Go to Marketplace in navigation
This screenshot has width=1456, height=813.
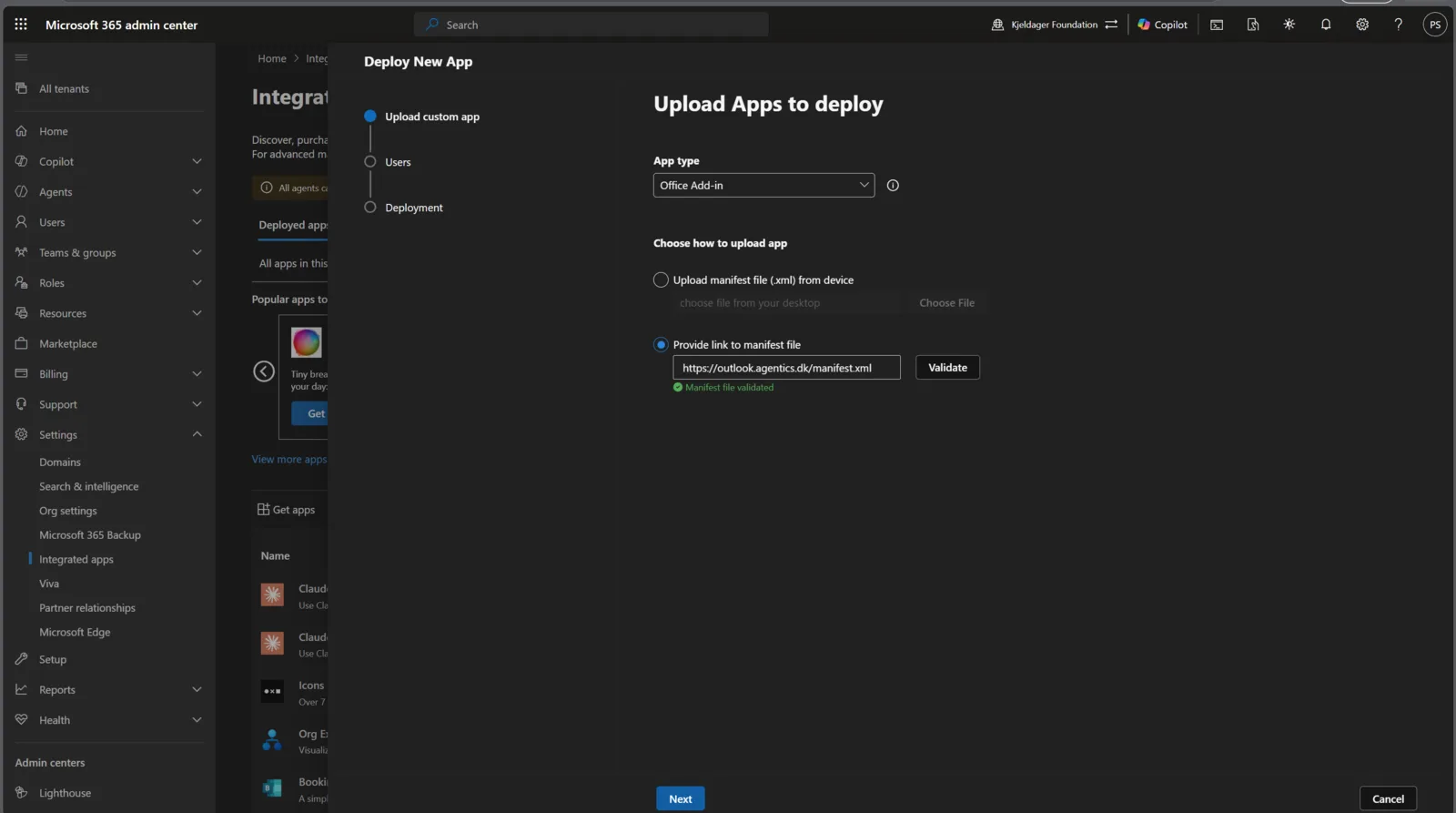click(68, 344)
